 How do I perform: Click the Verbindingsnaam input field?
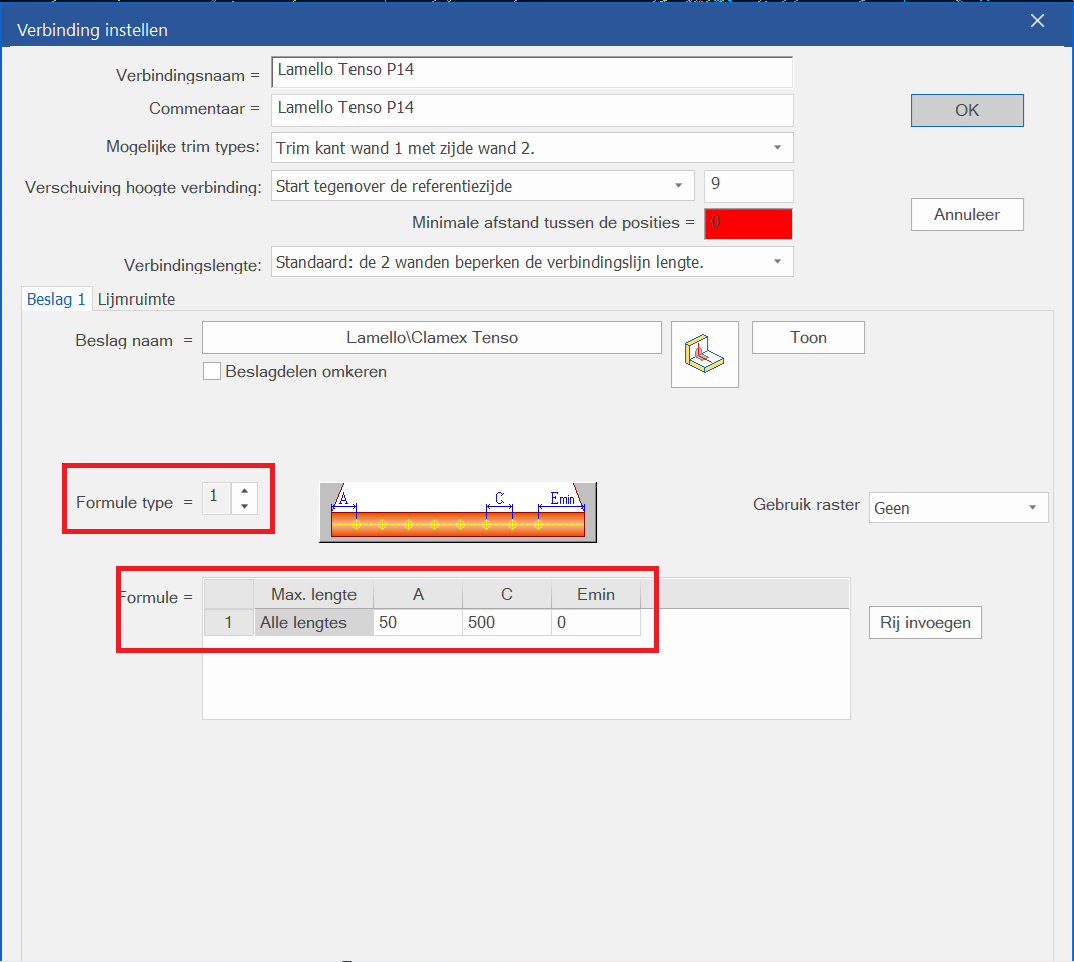[x=532, y=72]
